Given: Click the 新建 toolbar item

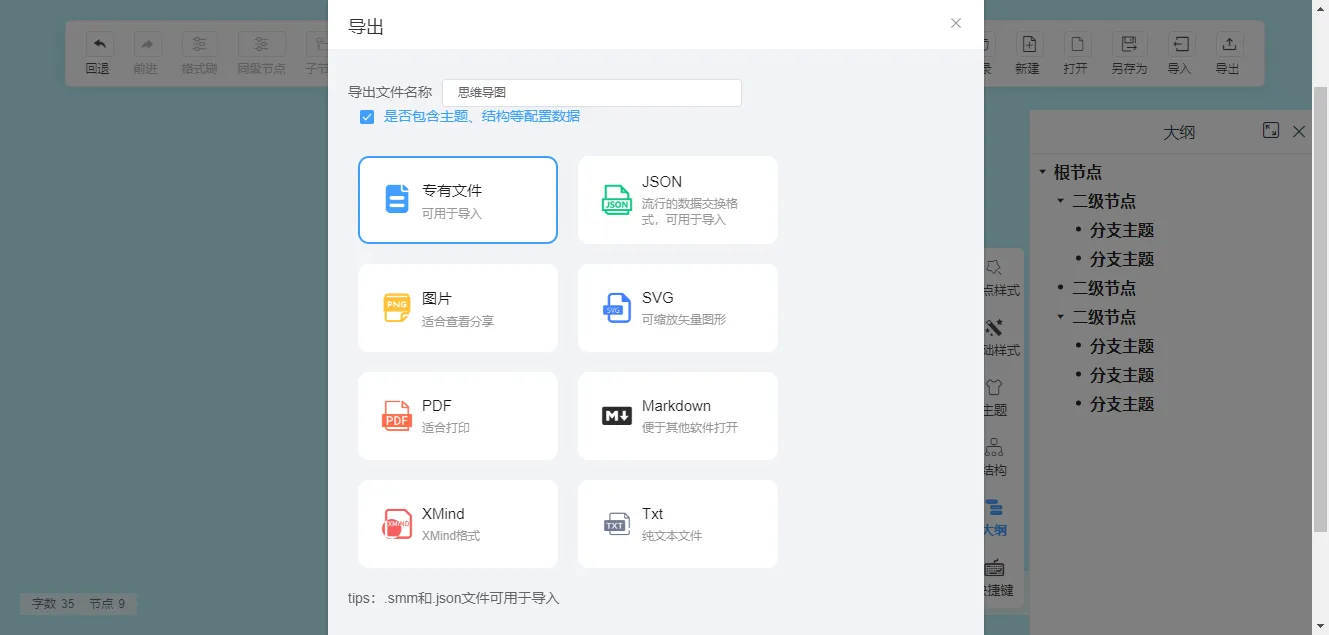Looking at the screenshot, I should coord(1028,54).
